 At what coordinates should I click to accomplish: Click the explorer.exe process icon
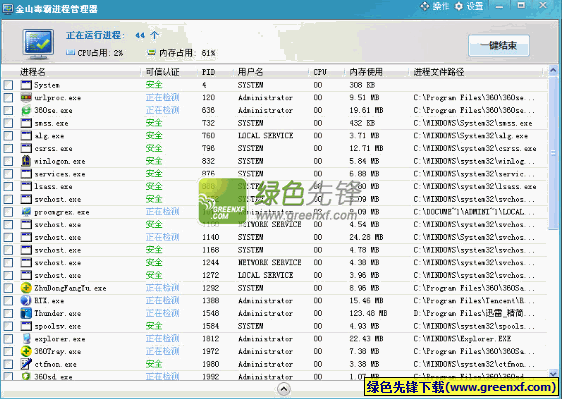[x=26, y=339]
